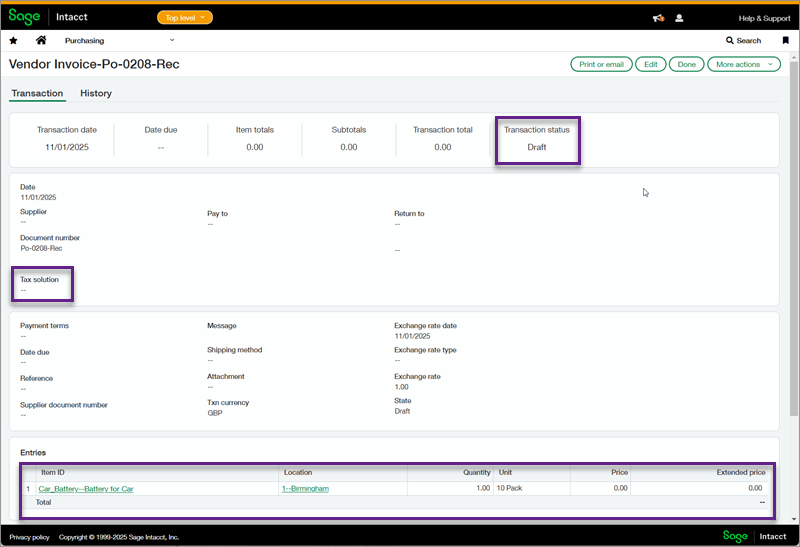The image size is (800, 547).
Task: Expand the Top level entity dropdown
Action: [185, 18]
